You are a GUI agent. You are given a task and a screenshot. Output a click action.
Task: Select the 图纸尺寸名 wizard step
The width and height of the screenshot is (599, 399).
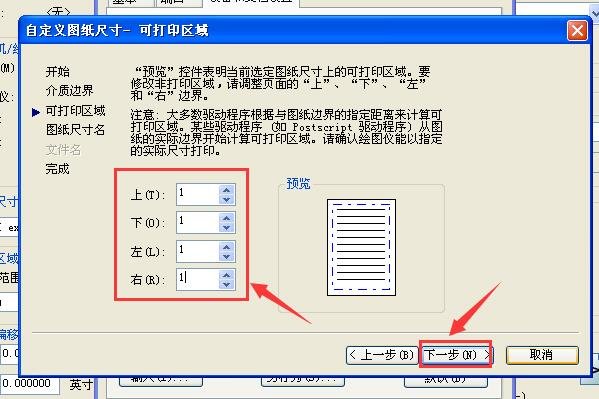(75, 130)
